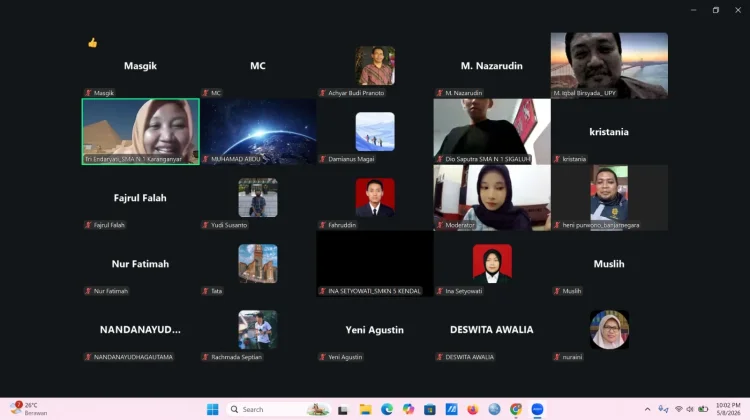Click Ina Setyowati's red-background profile photo
The height and width of the screenshot is (420, 750).
coord(492,264)
